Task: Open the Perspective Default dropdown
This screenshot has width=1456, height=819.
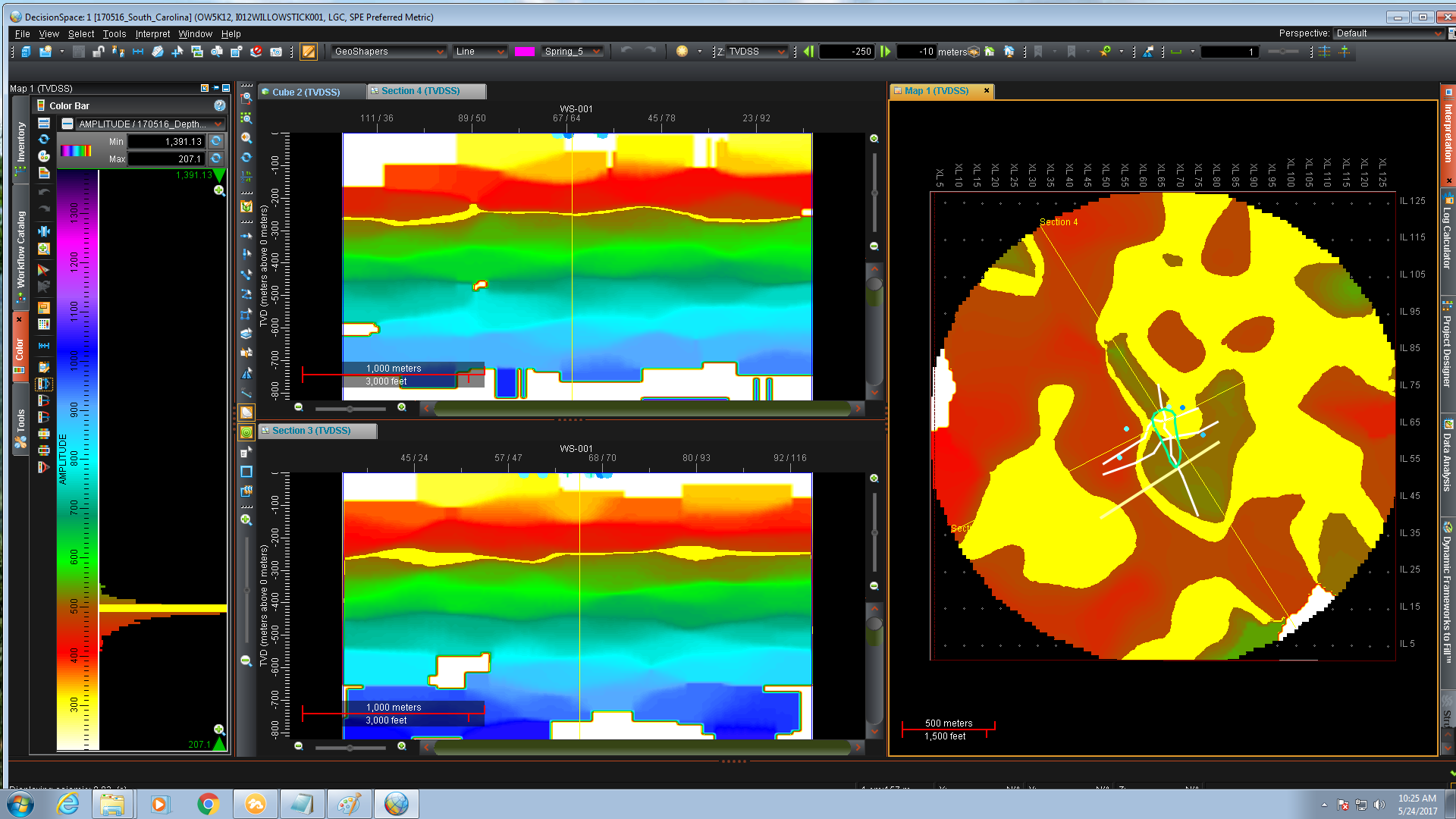Action: pos(1389,33)
